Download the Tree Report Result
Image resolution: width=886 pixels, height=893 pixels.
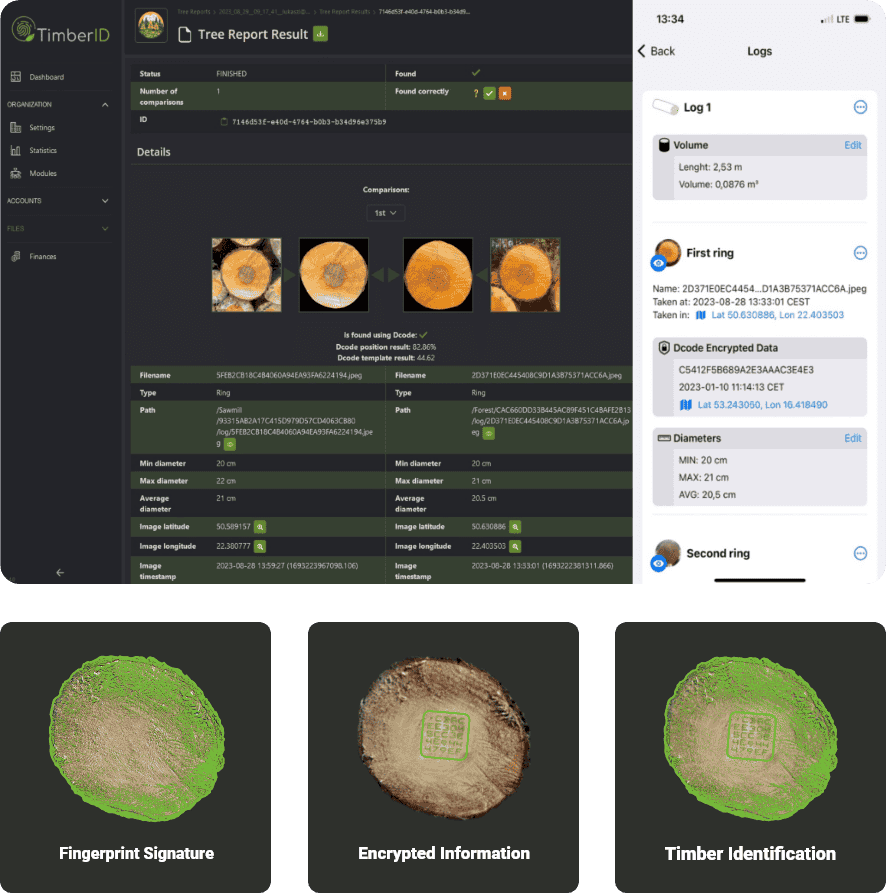click(321, 34)
